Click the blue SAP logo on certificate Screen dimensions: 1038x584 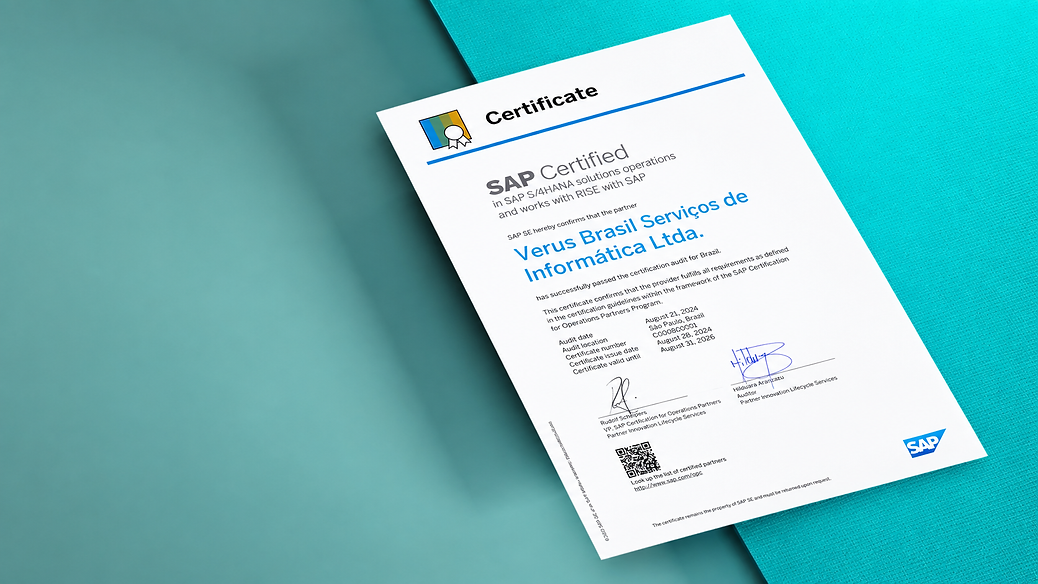tap(925, 443)
